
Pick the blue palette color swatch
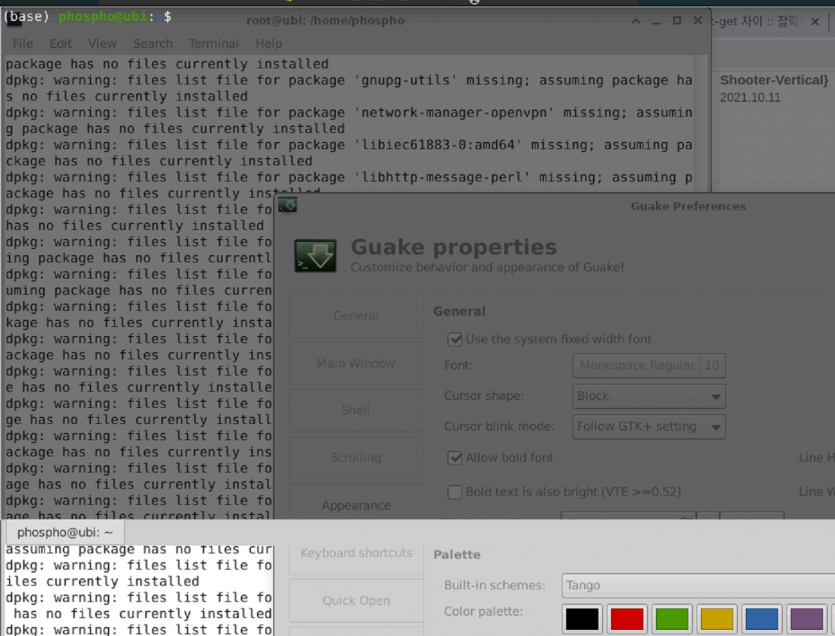pyautogui.click(x=762, y=619)
